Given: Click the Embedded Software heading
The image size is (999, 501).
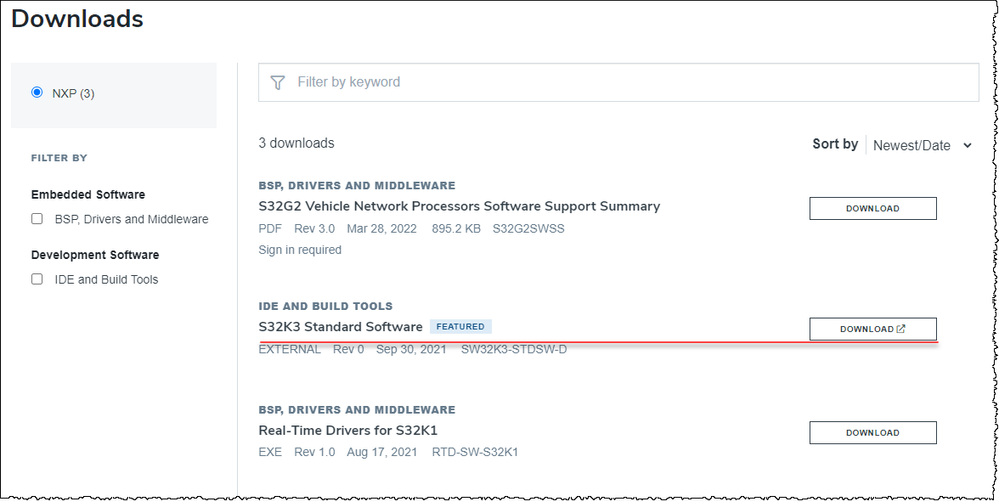Looking at the screenshot, I should pos(88,194).
